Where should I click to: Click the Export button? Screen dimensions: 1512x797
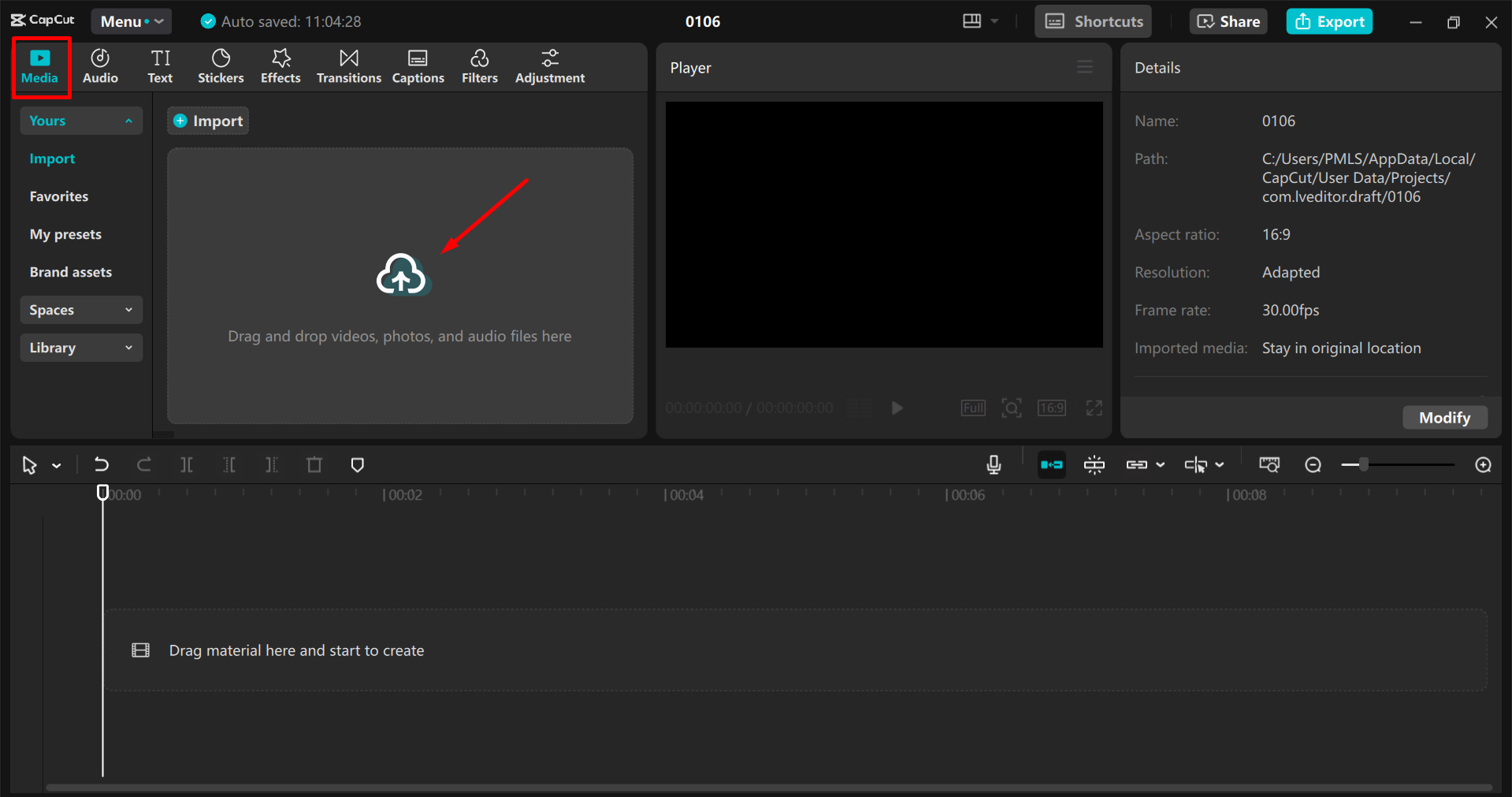(x=1329, y=21)
